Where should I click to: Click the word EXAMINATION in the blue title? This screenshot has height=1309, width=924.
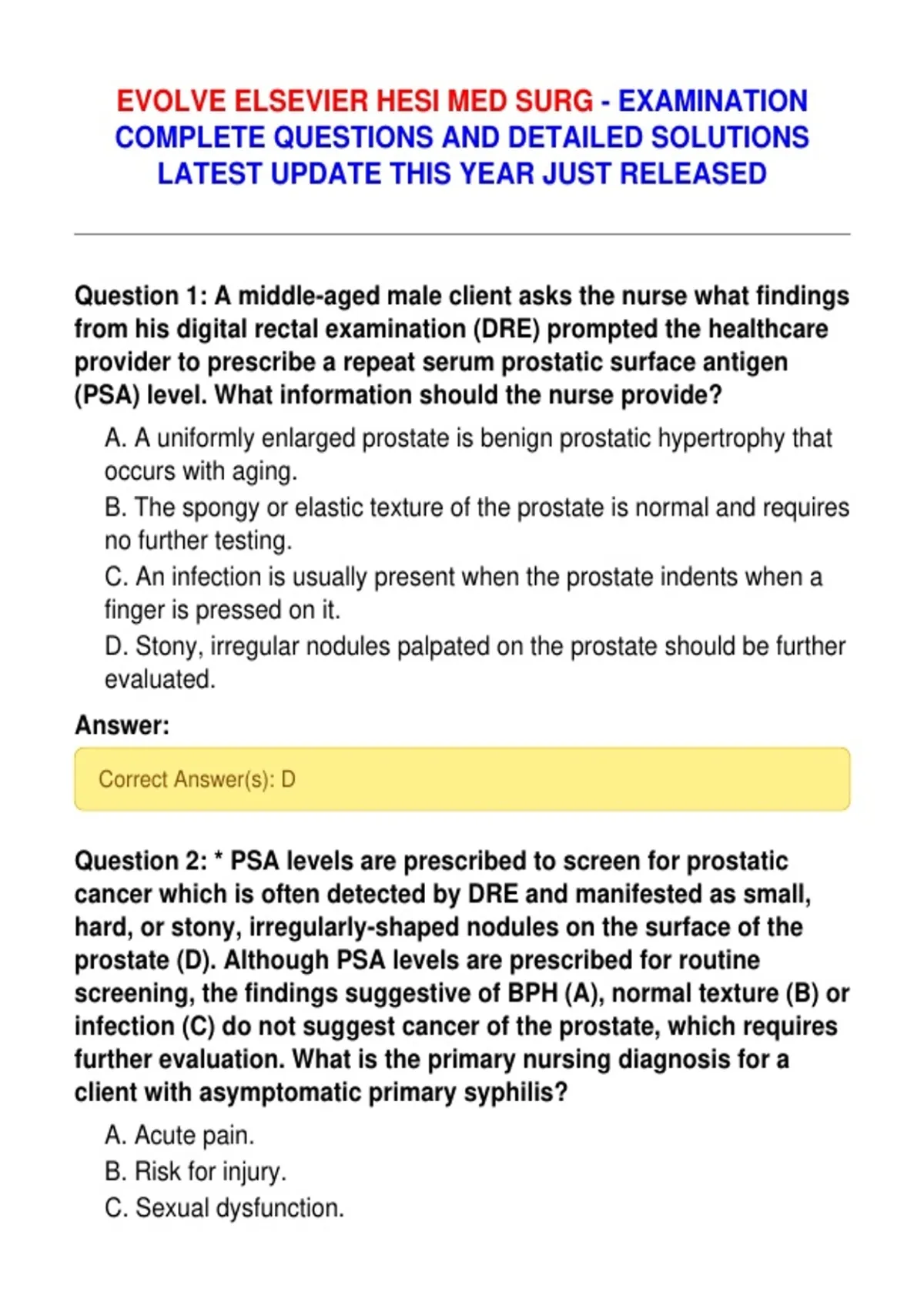tap(713, 101)
